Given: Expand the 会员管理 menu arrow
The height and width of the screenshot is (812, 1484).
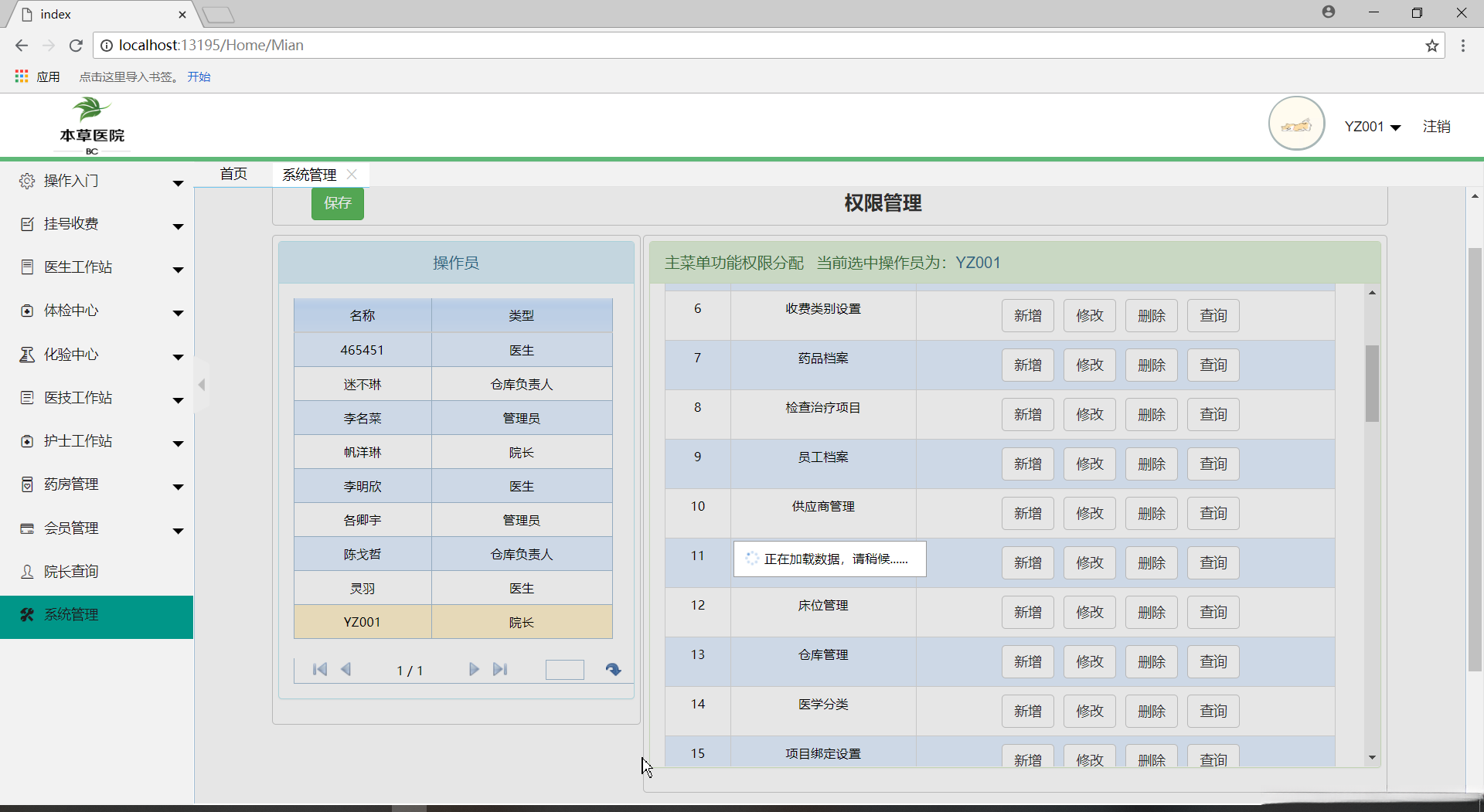Looking at the screenshot, I should [179, 531].
